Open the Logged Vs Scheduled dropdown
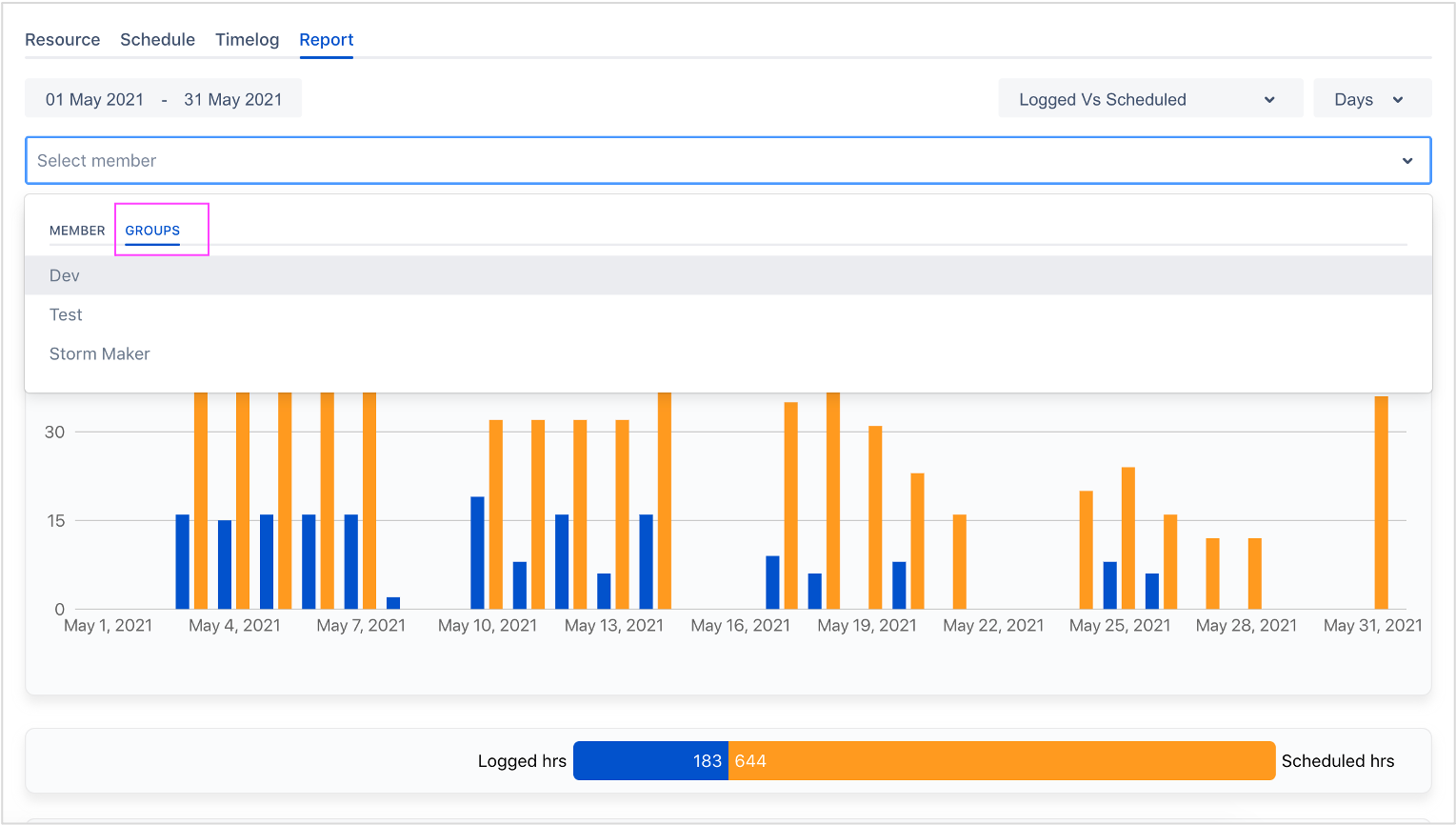Viewport: 1456px width, 825px height. (1102, 100)
